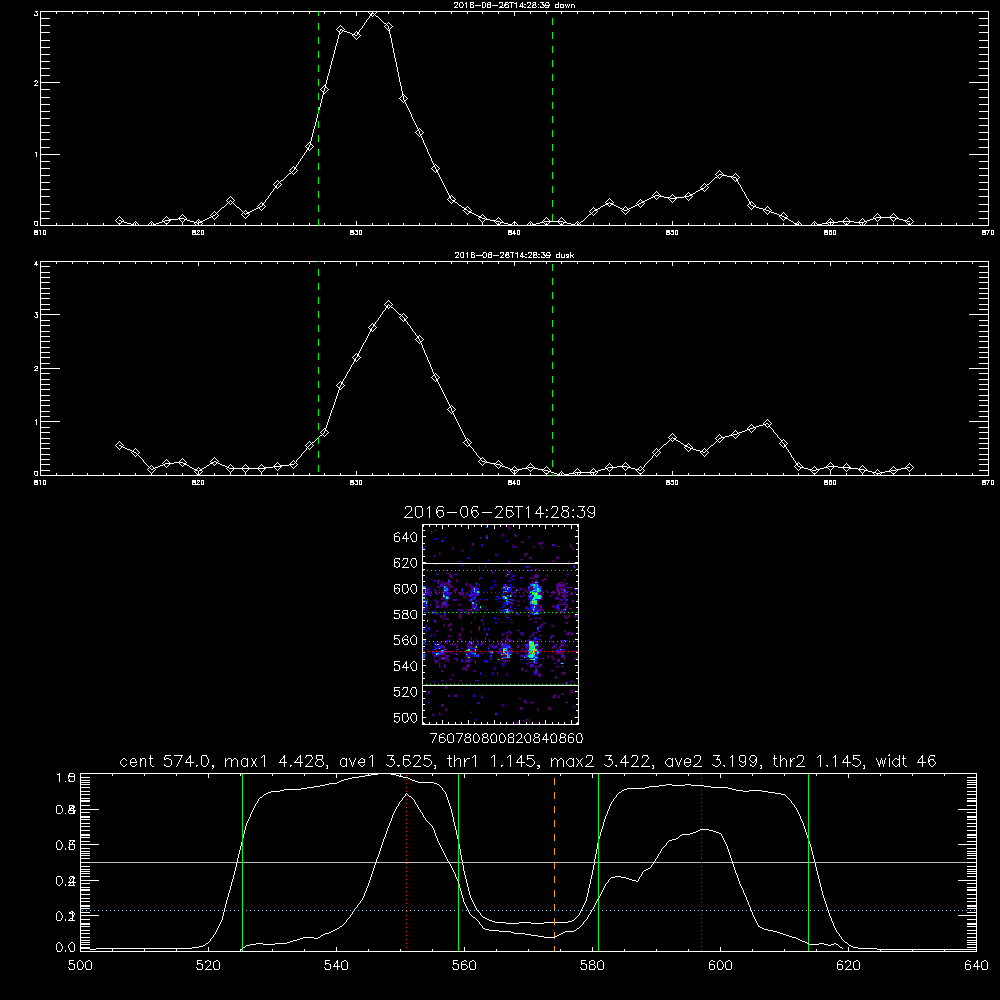1000x1000 pixels.
Task: Click the bottom plot x-axis label 500
Action: [x=80, y=966]
